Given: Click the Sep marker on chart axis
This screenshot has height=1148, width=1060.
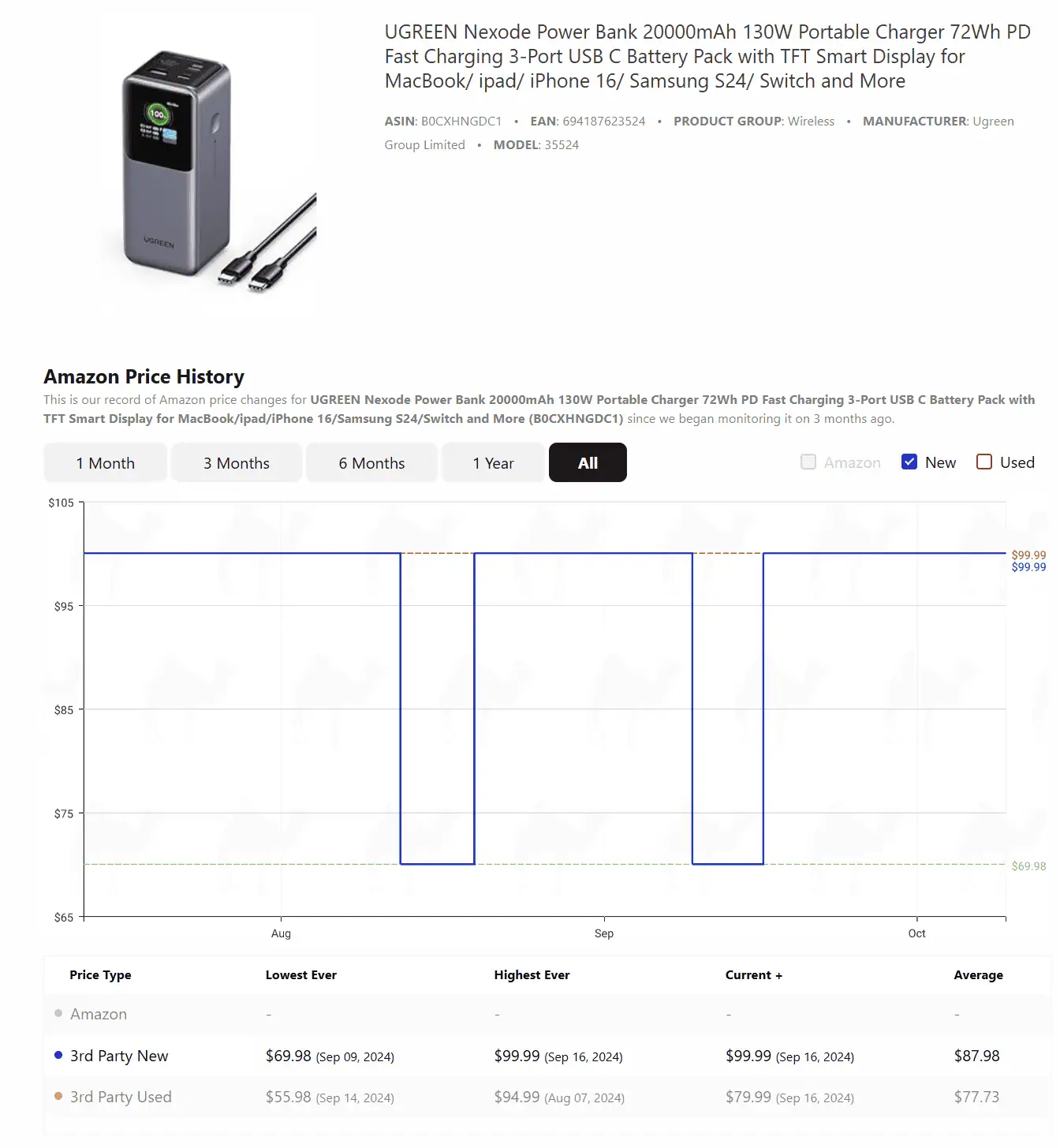Looking at the screenshot, I should [604, 933].
